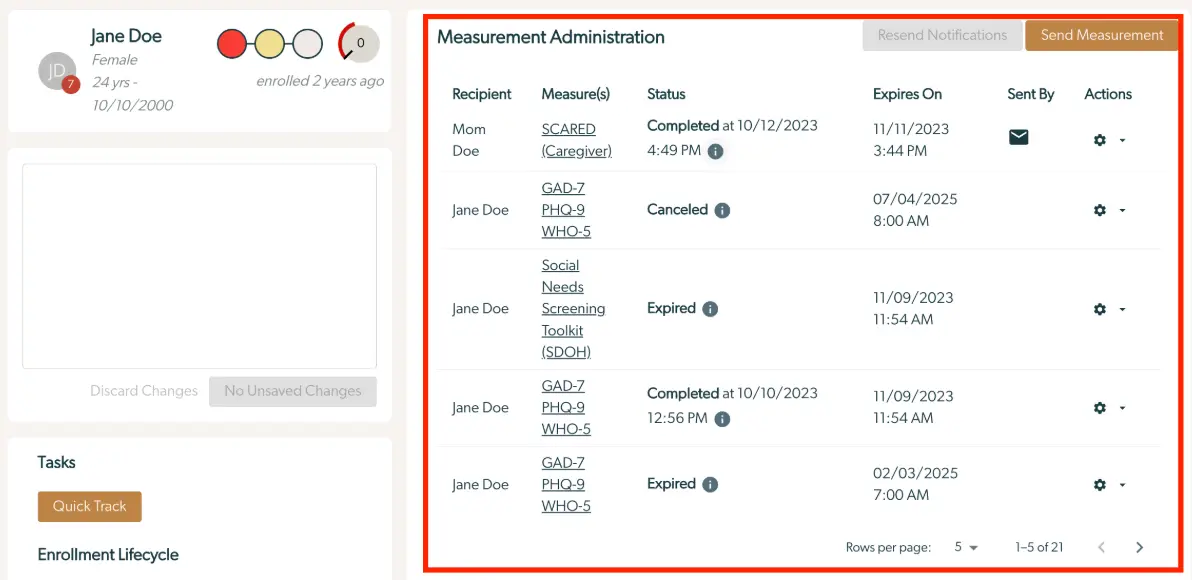Select the yellow status circle in the header
This screenshot has width=1192, height=580.
coord(269,43)
